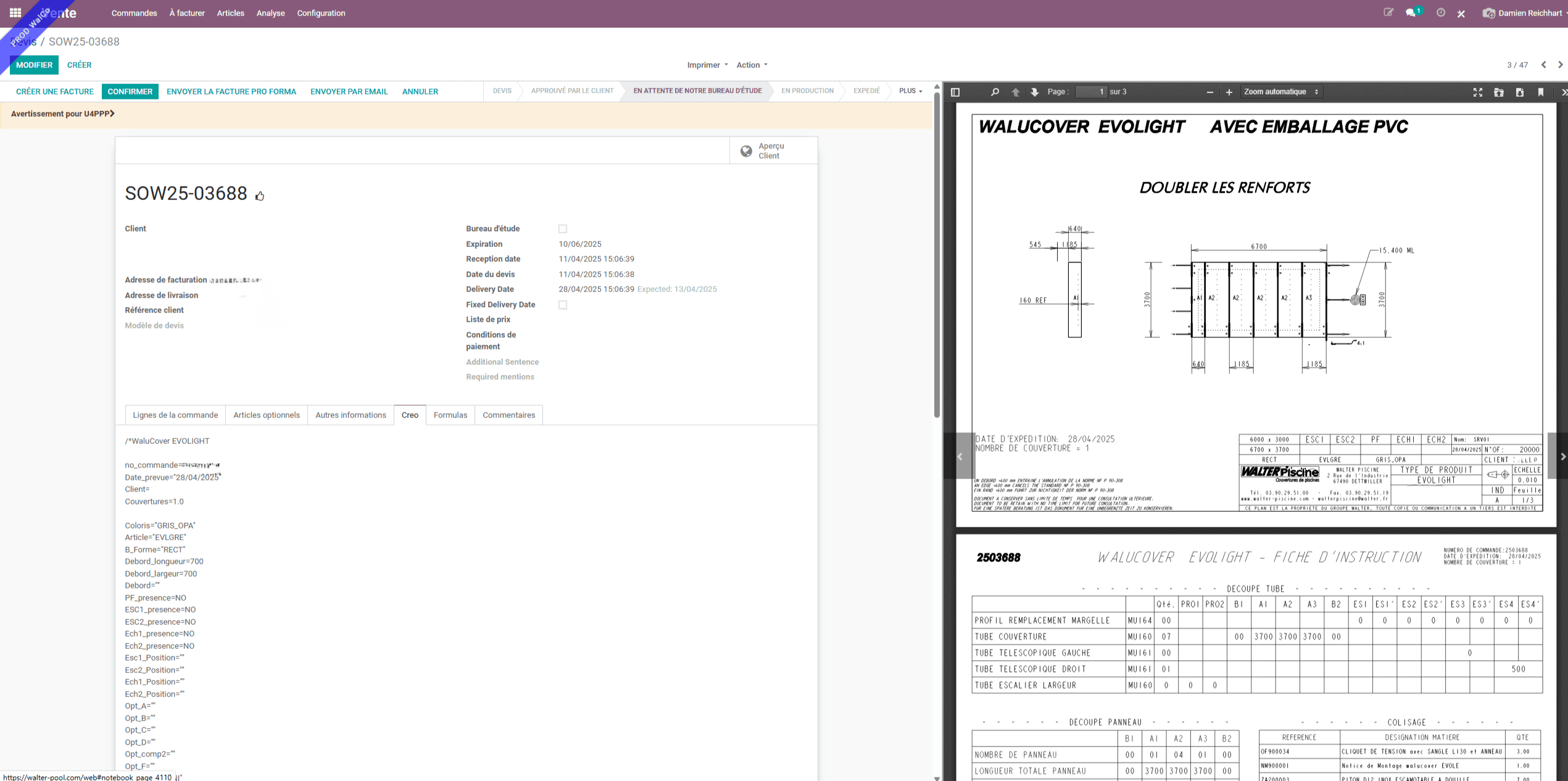Switch to Formulas tab
This screenshot has height=781, width=1568.
click(450, 415)
